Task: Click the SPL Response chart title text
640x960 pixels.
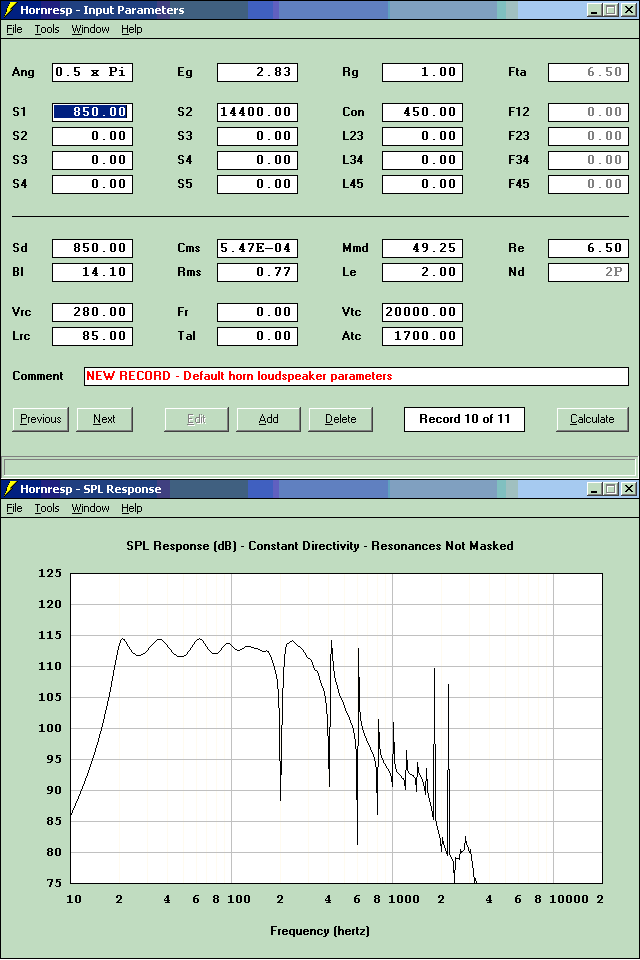Action: coord(320,546)
